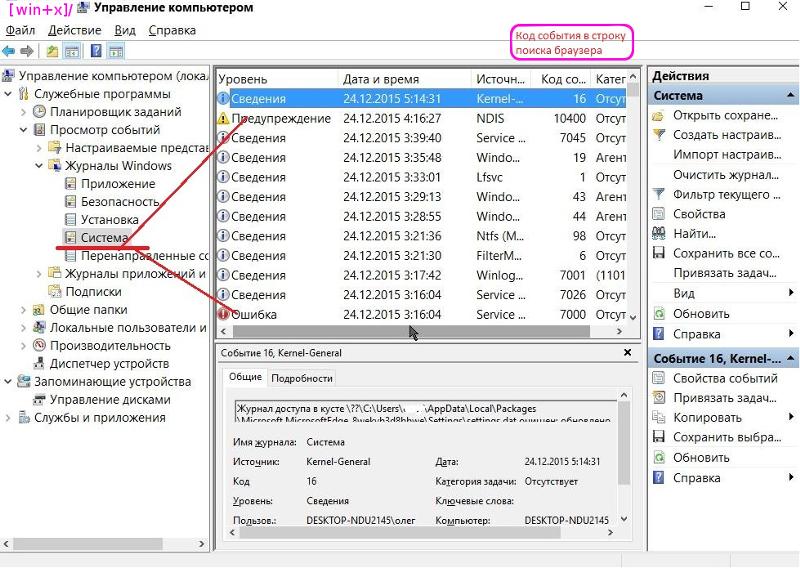Image resolution: width=800 pixels, height=569 pixels.
Task: Click the Просмотр событий tree icon
Action: pyautogui.click(x=39, y=130)
